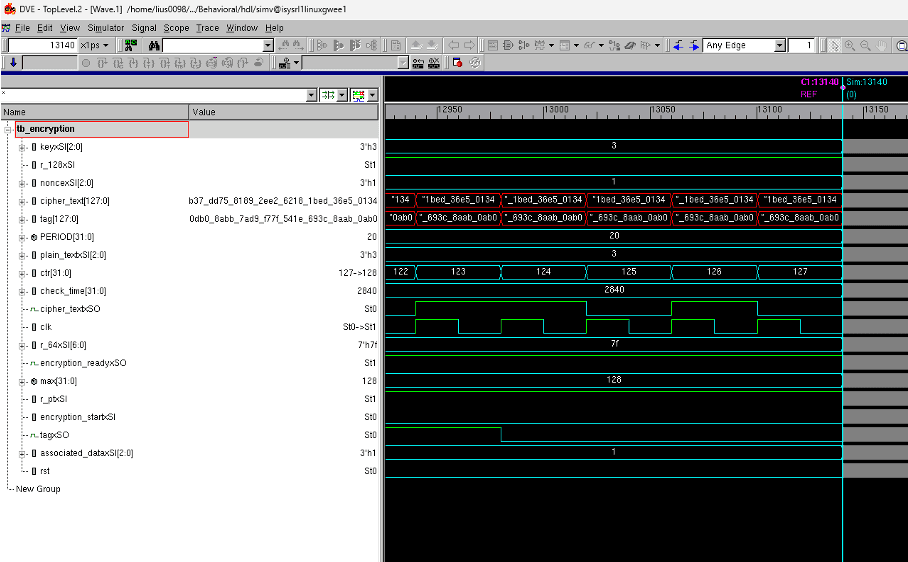Expand the keyxSI[2:0] signal
The height and width of the screenshot is (562, 908).
[22, 148]
